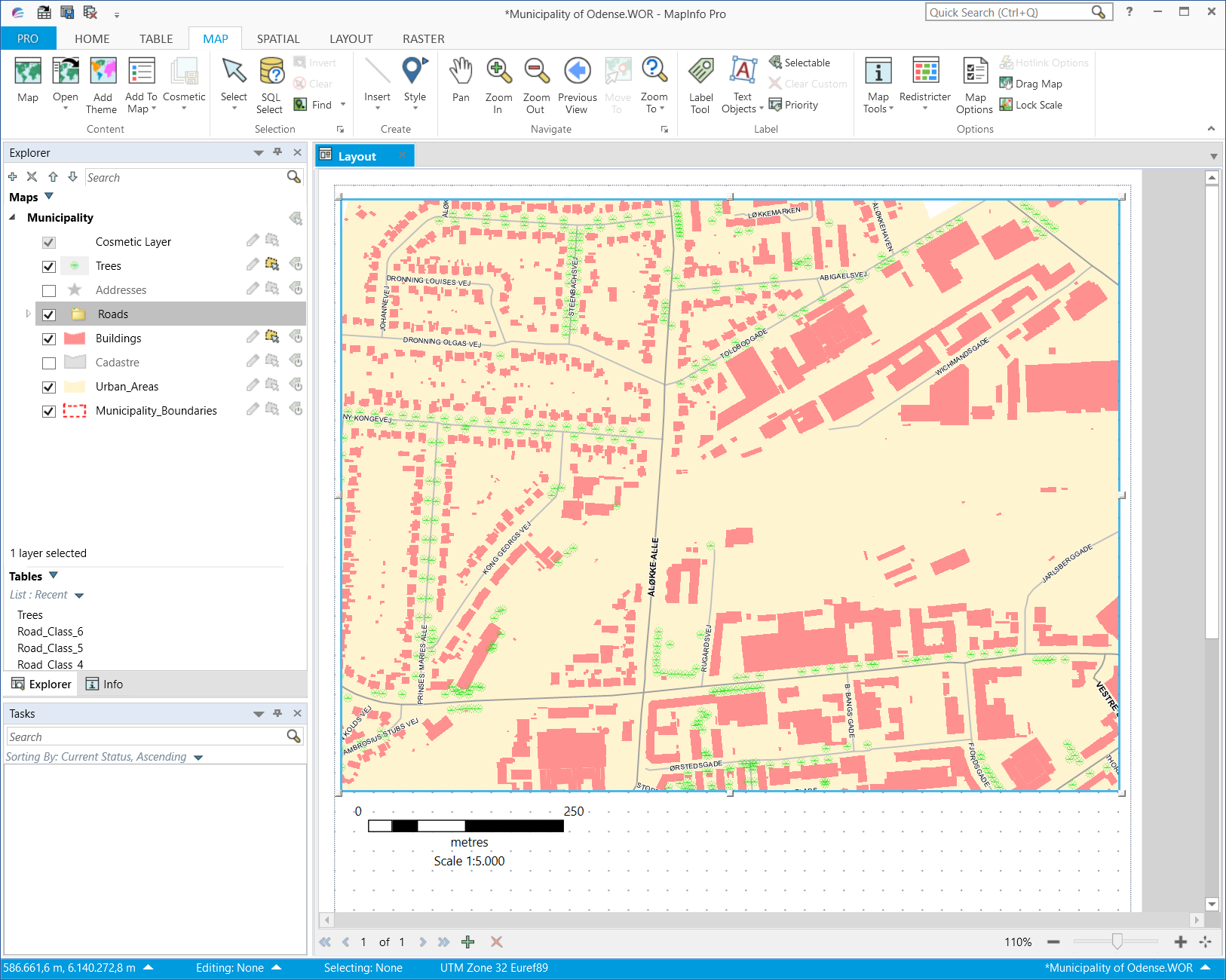Select the Zoom Out tool
Viewport: 1226px width, 980px height.
536,83
